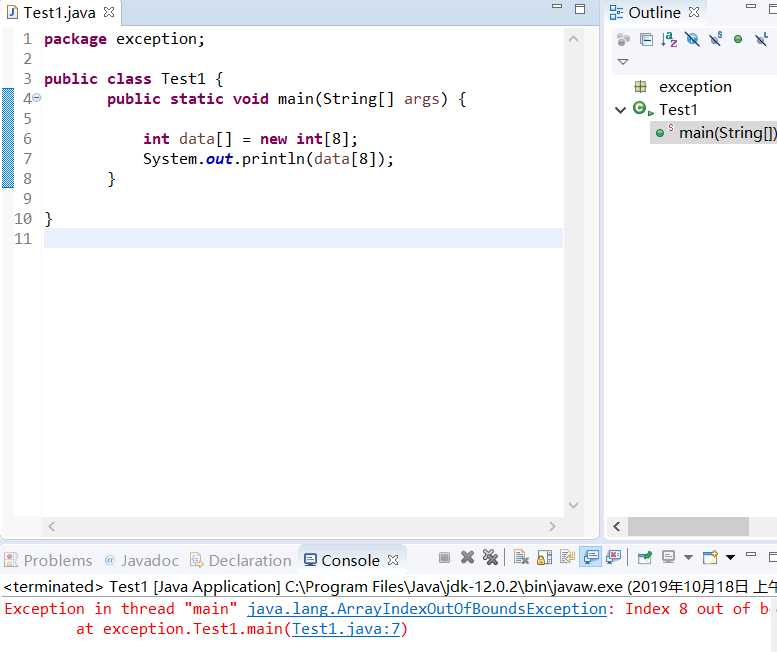
Task: Toggle Show Console on standard error change
Action: click(x=613, y=558)
